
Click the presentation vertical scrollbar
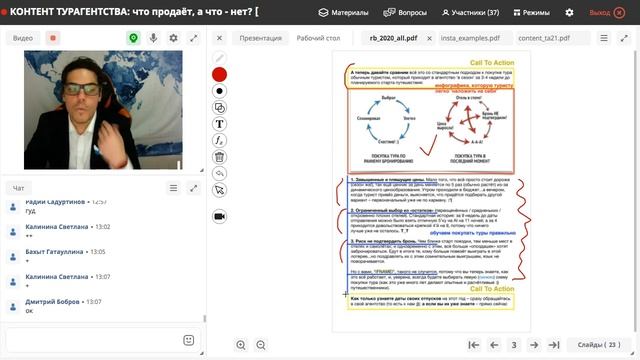tap(636, 190)
